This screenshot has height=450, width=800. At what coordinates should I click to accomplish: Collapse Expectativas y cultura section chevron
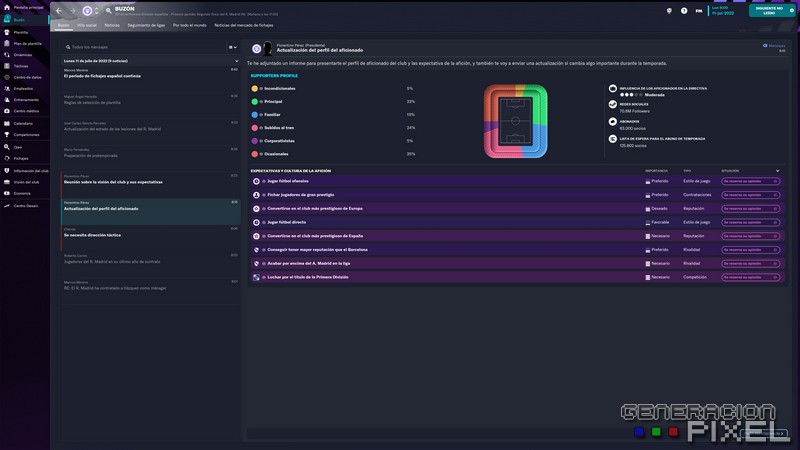click(778, 171)
